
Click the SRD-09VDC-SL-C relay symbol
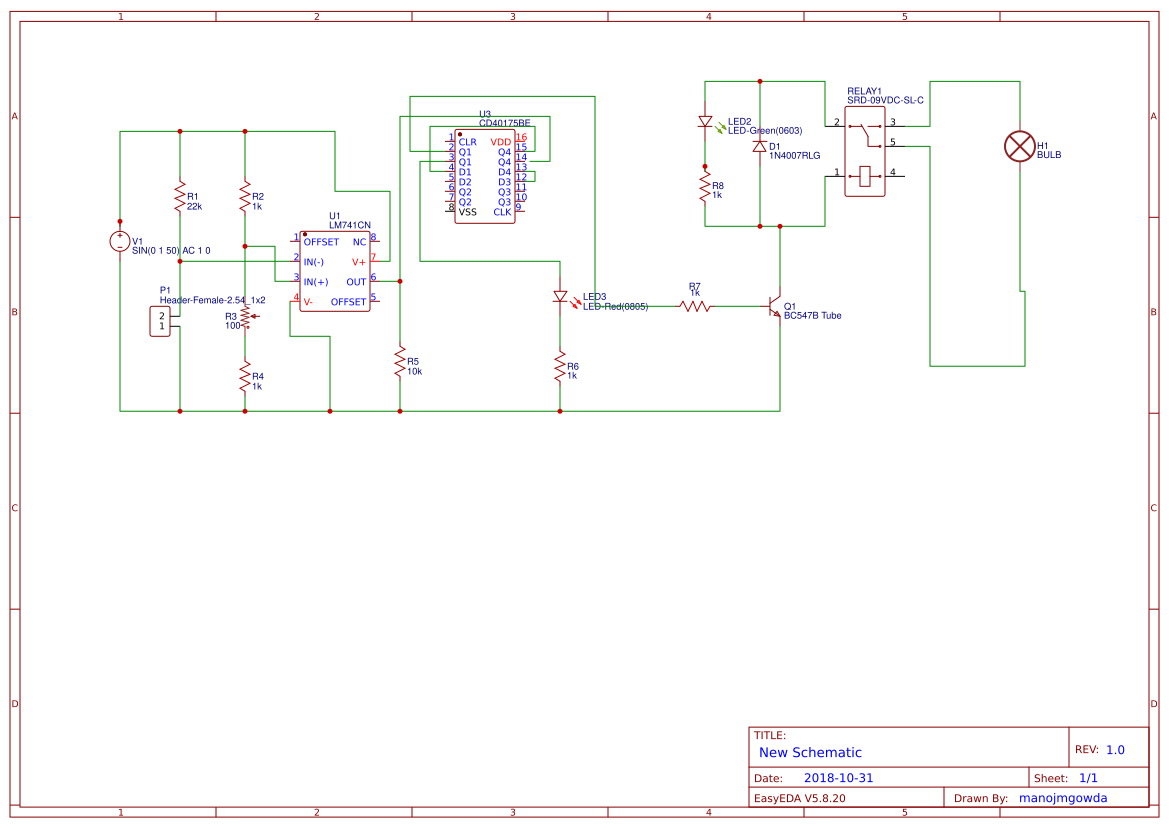coord(866,150)
